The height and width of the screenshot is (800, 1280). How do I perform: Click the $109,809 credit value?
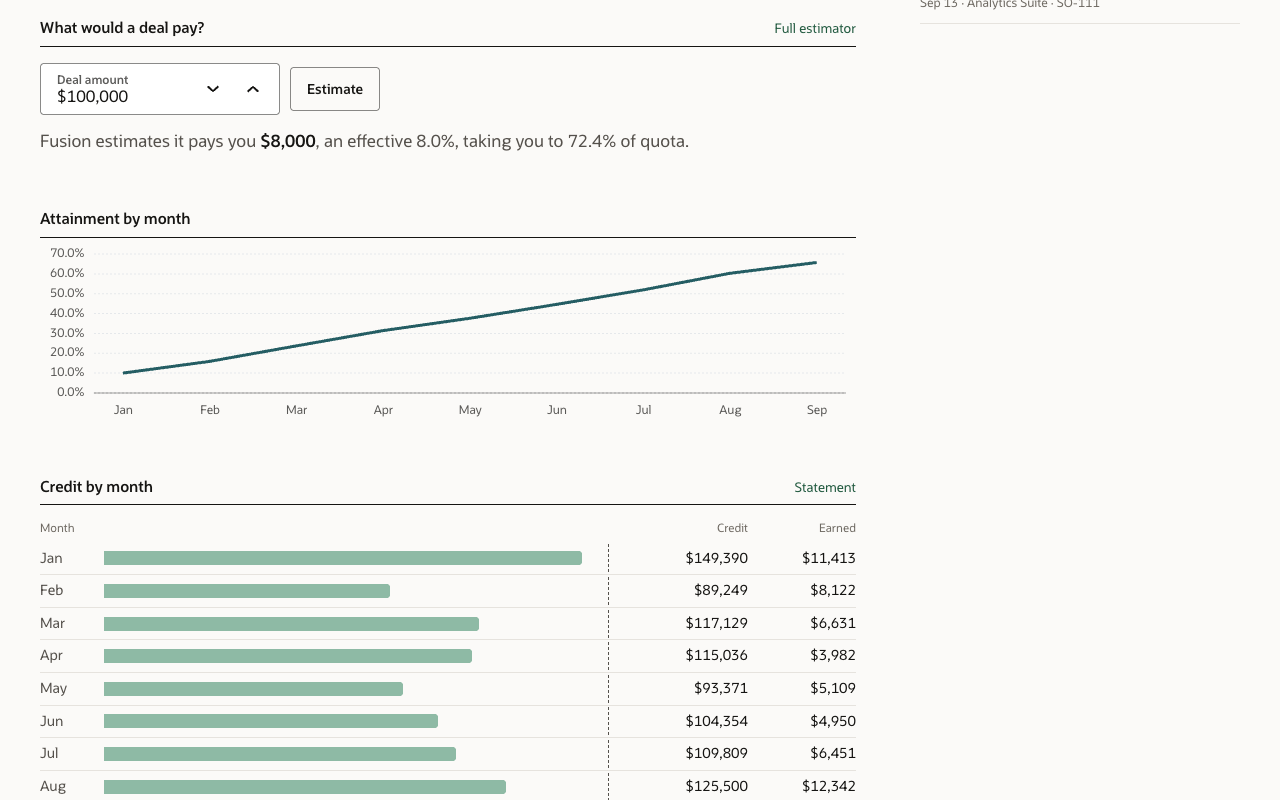pos(716,753)
